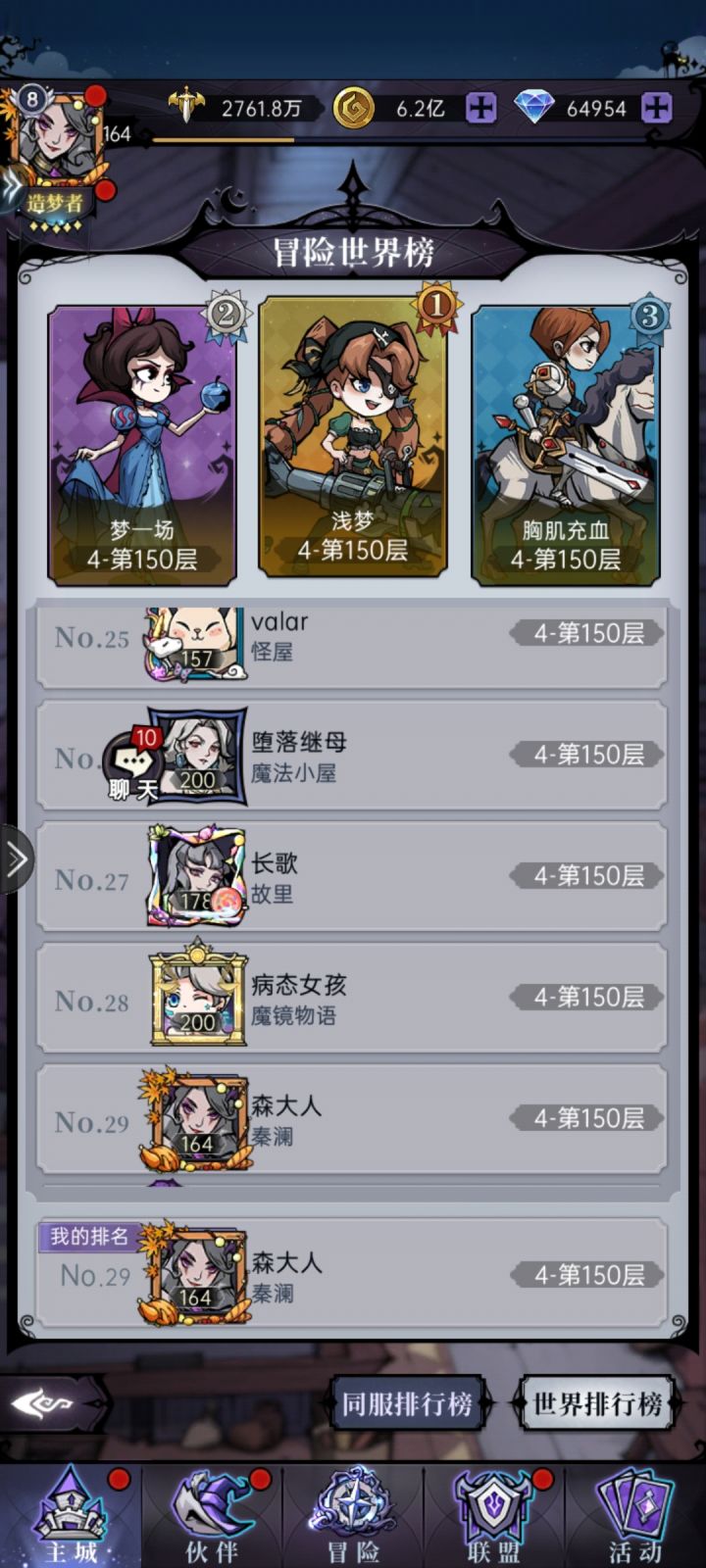Open 长歌 player avatar at No.27
Viewport: 706px width, 1568px height.
(196, 876)
